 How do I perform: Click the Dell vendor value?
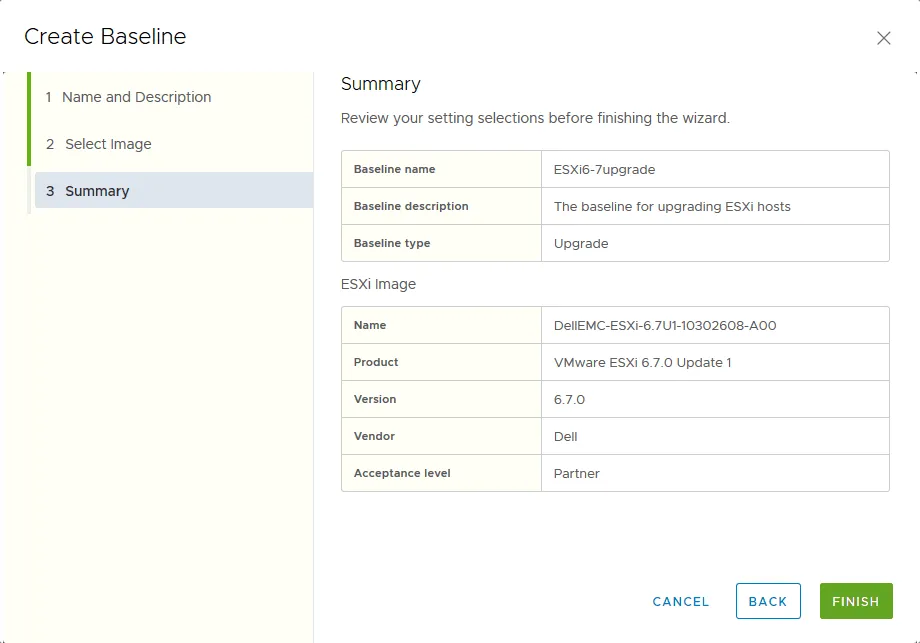tap(566, 436)
